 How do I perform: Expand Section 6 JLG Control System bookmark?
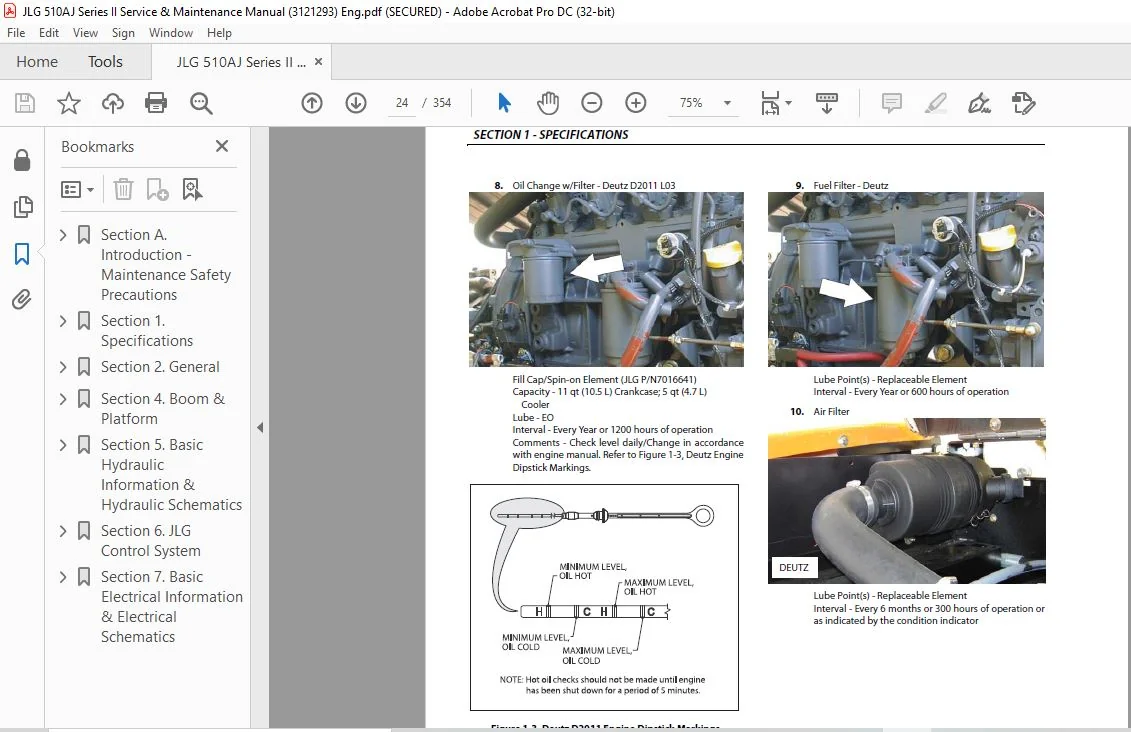coord(63,532)
